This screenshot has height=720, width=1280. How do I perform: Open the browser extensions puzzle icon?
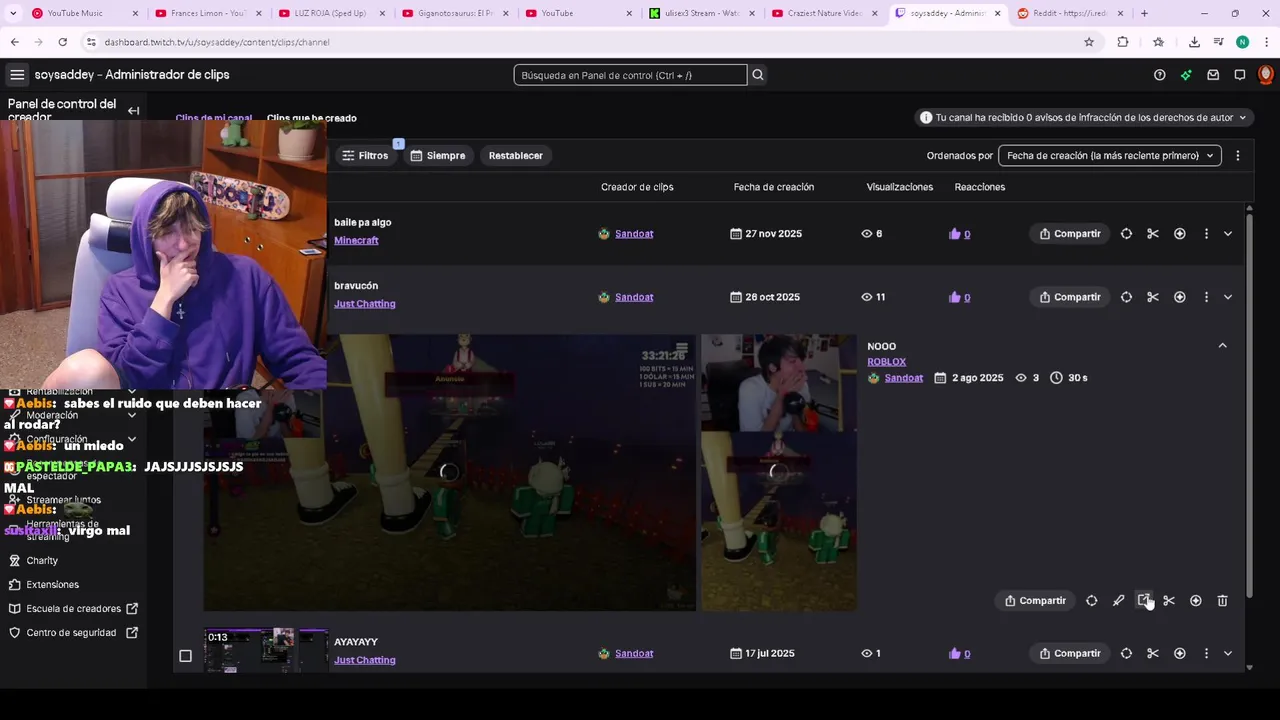click(1123, 42)
